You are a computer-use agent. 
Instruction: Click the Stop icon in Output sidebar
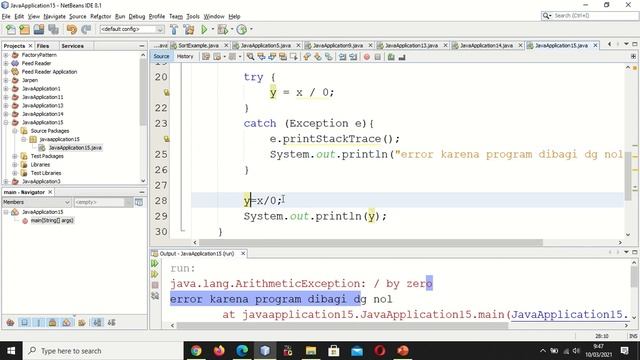(155, 285)
